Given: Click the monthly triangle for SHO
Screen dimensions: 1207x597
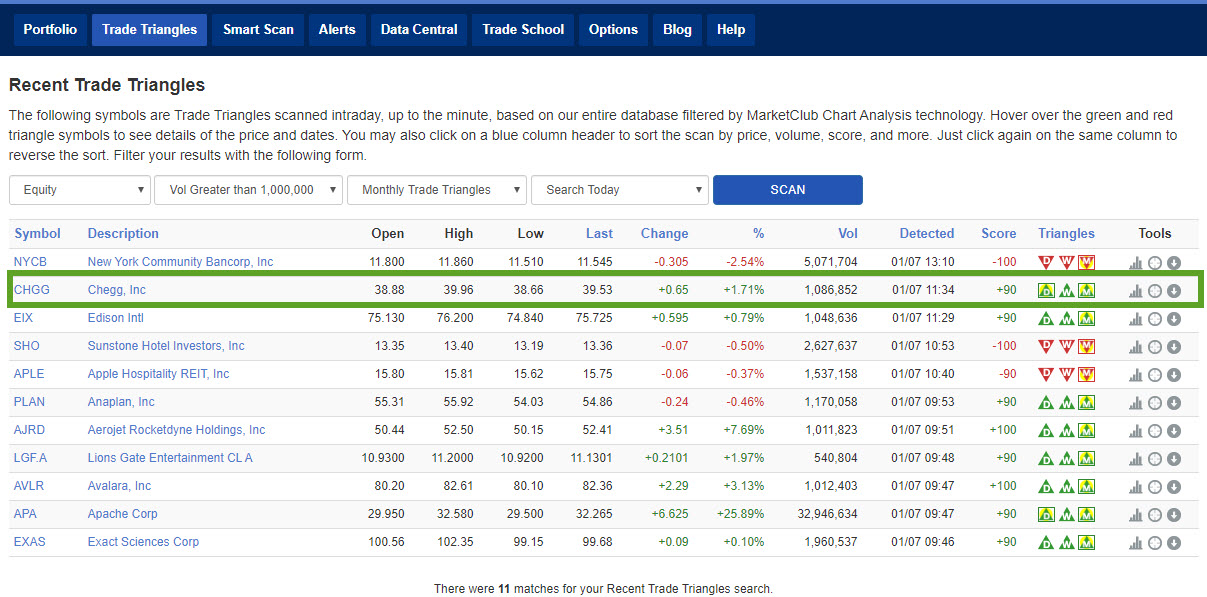Looking at the screenshot, I should (x=1086, y=346).
